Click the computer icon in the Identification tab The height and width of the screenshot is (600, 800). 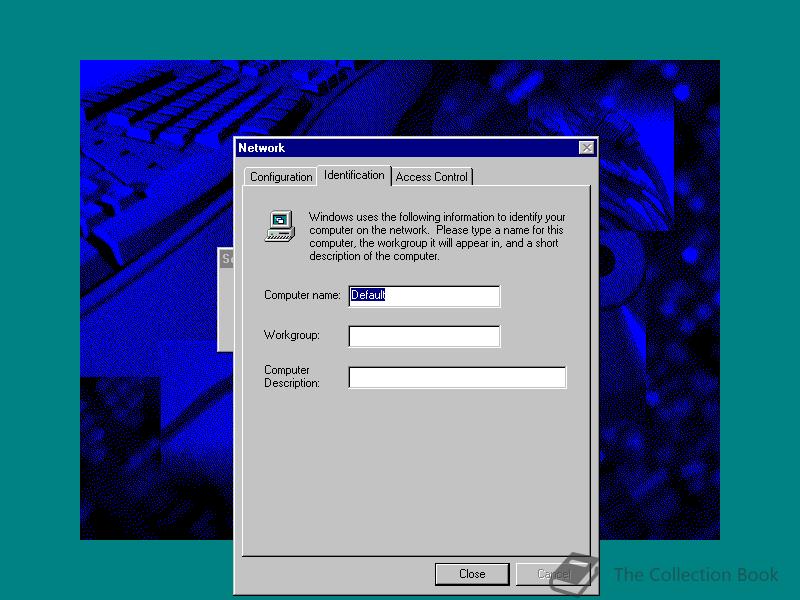click(x=280, y=226)
